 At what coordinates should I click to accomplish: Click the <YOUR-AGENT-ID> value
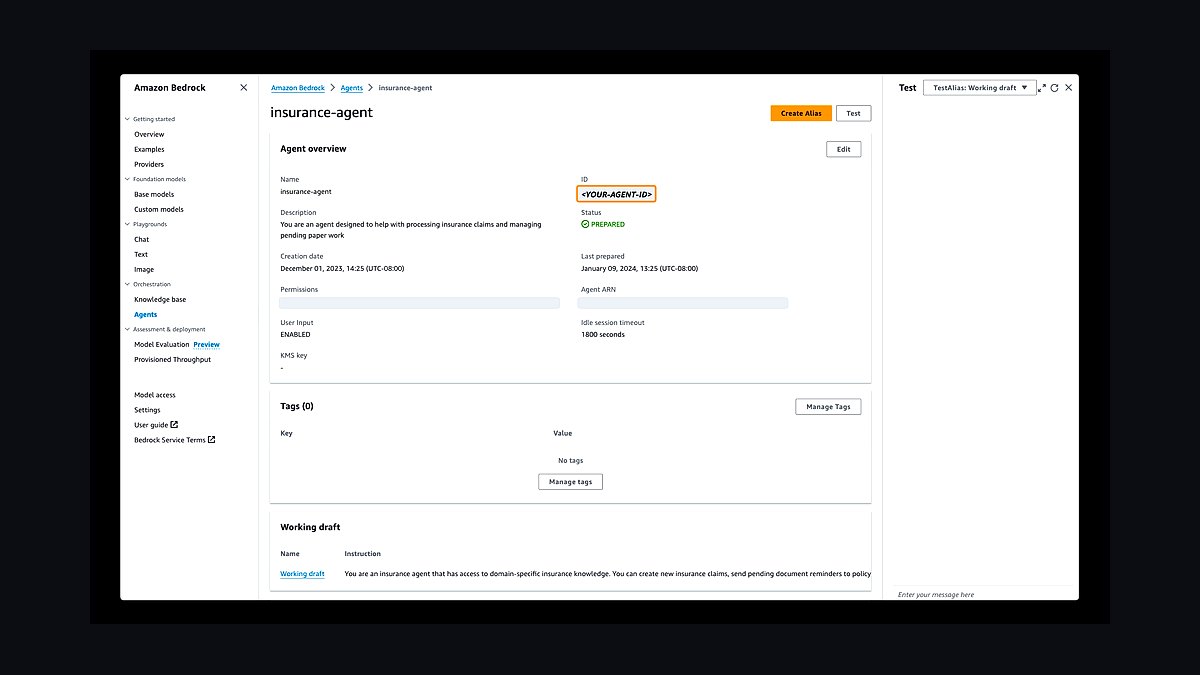(x=616, y=194)
